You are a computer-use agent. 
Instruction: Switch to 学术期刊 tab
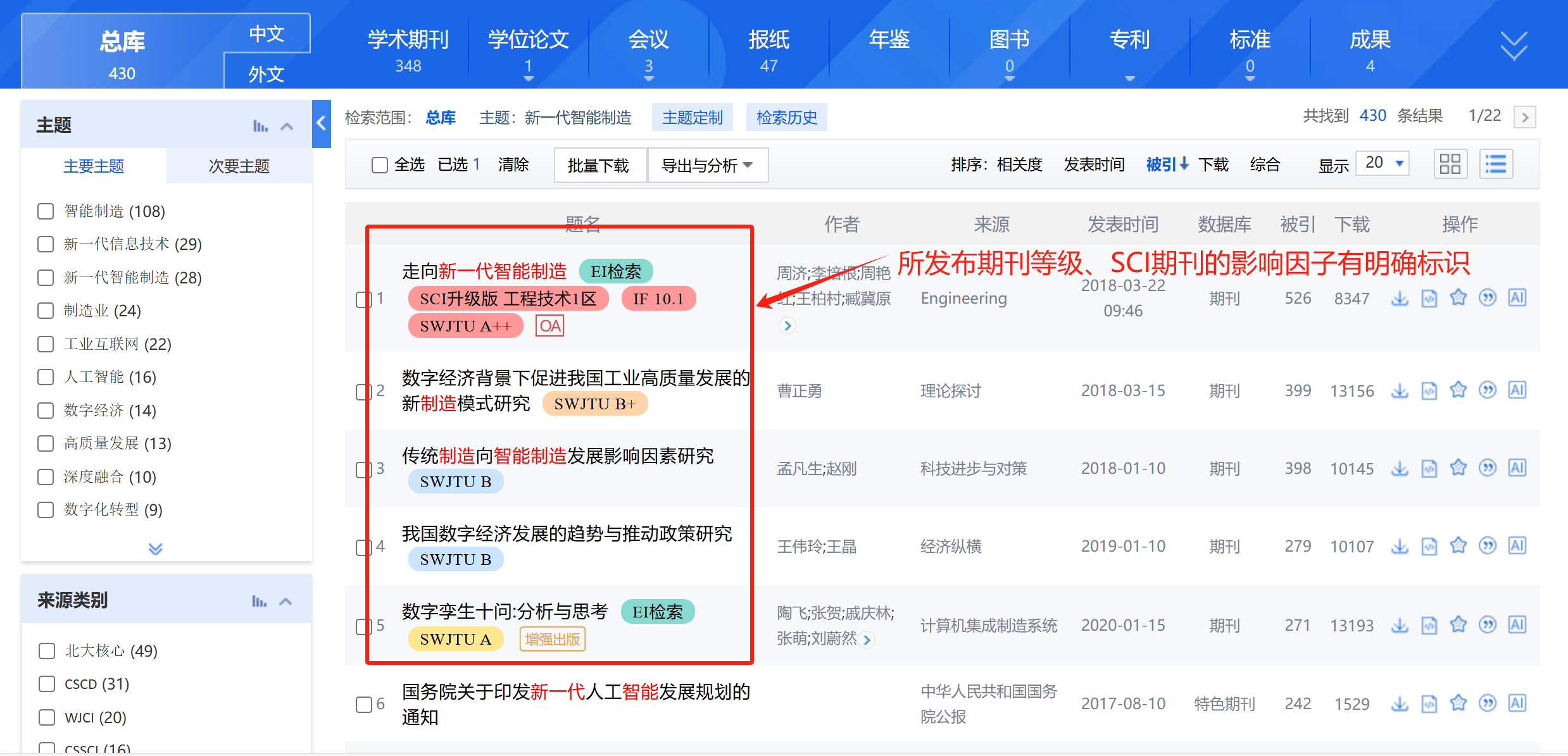[408, 51]
